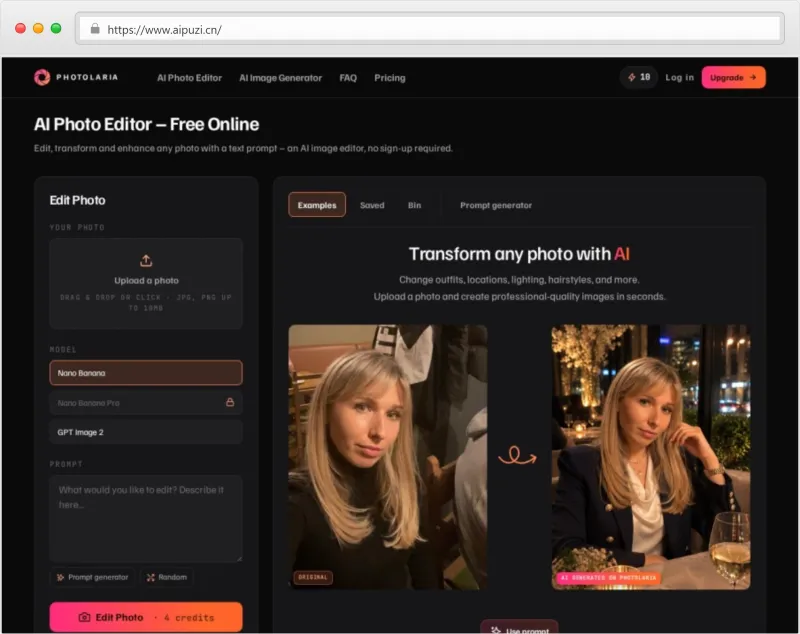
Task: Click the upload arrow icon
Action: tap(146, 261)
